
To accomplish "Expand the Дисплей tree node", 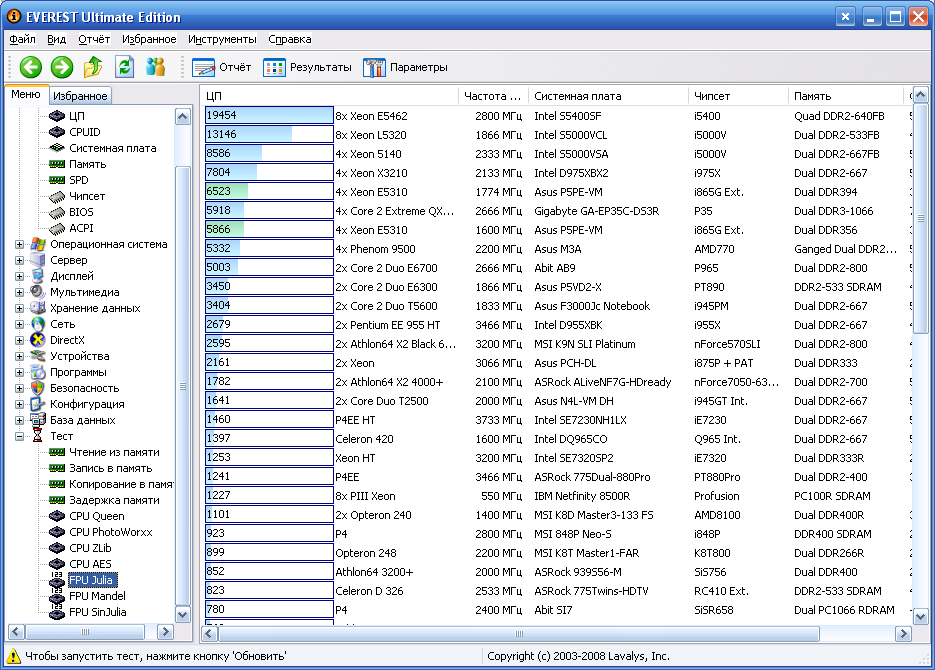I will 20,277.
